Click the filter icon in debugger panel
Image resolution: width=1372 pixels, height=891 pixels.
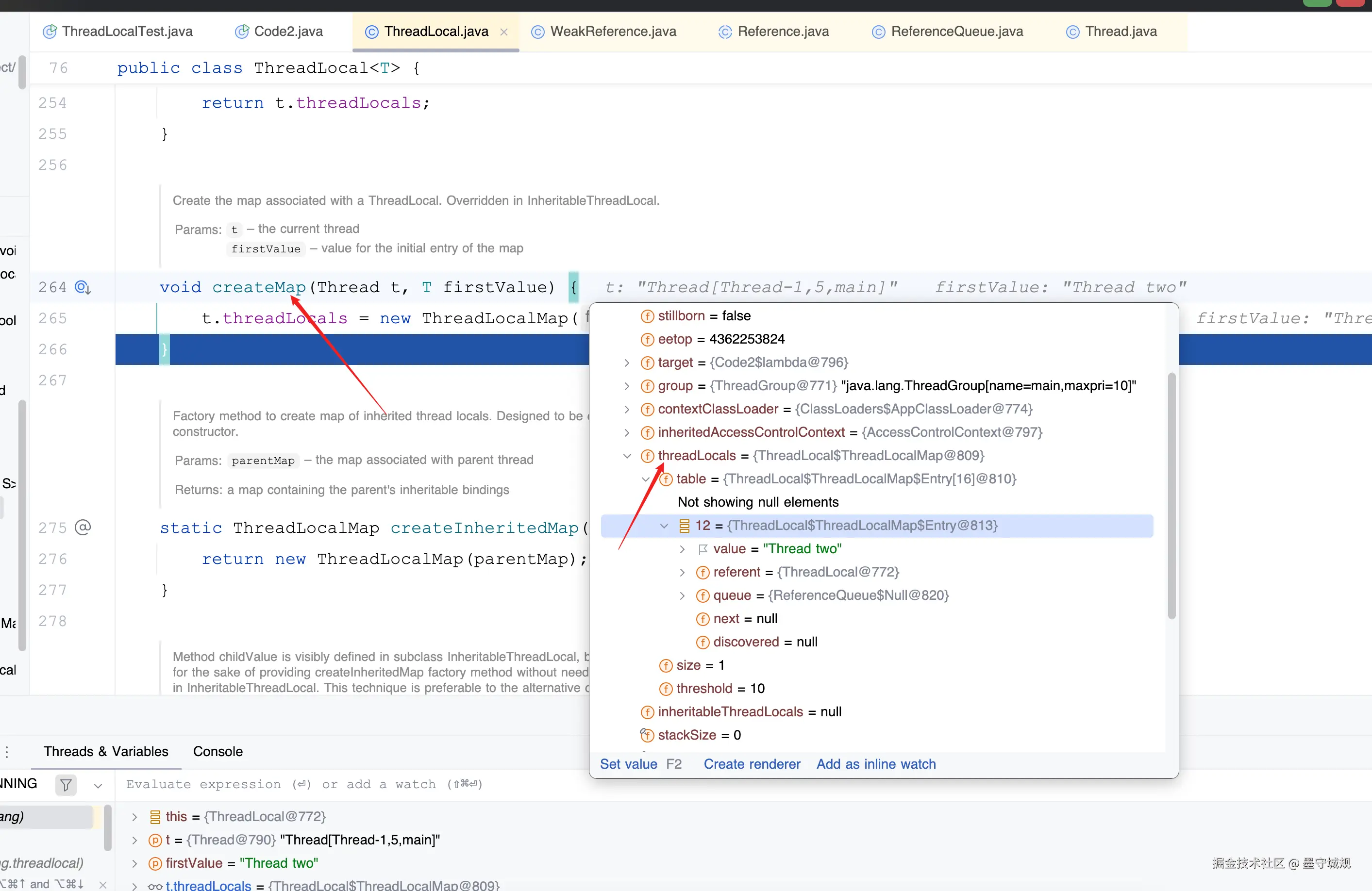pos(66,784)
